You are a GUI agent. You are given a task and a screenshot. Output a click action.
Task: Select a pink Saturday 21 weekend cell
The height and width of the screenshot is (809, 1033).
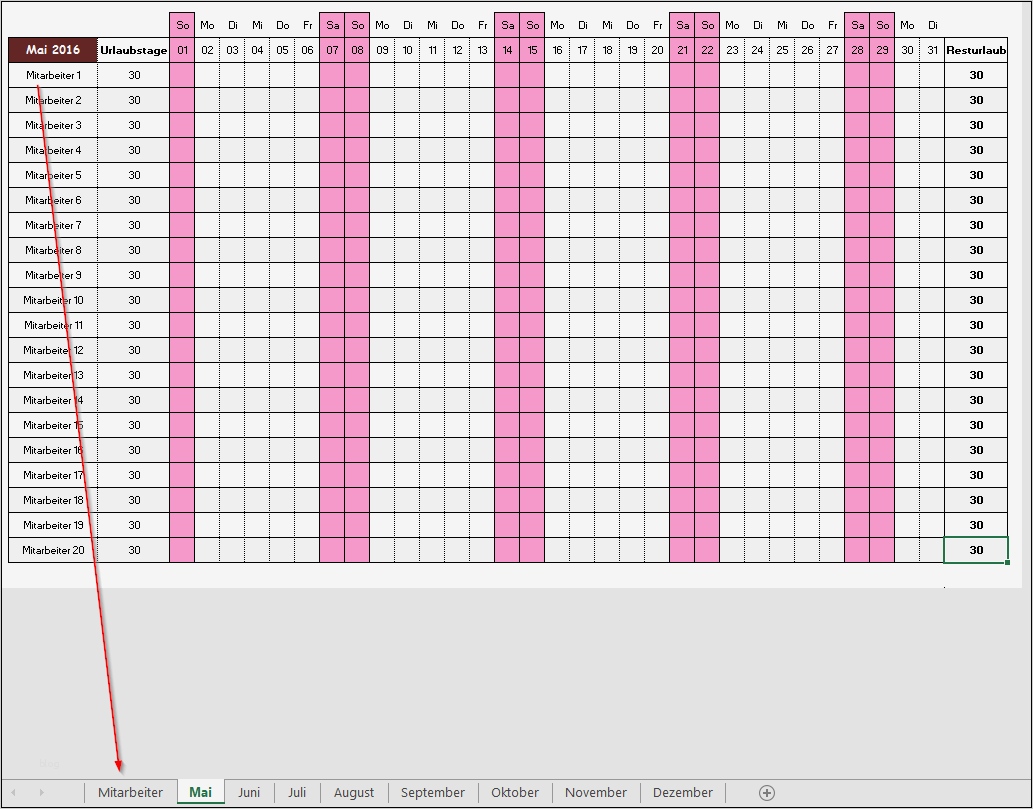coord(682,300)
